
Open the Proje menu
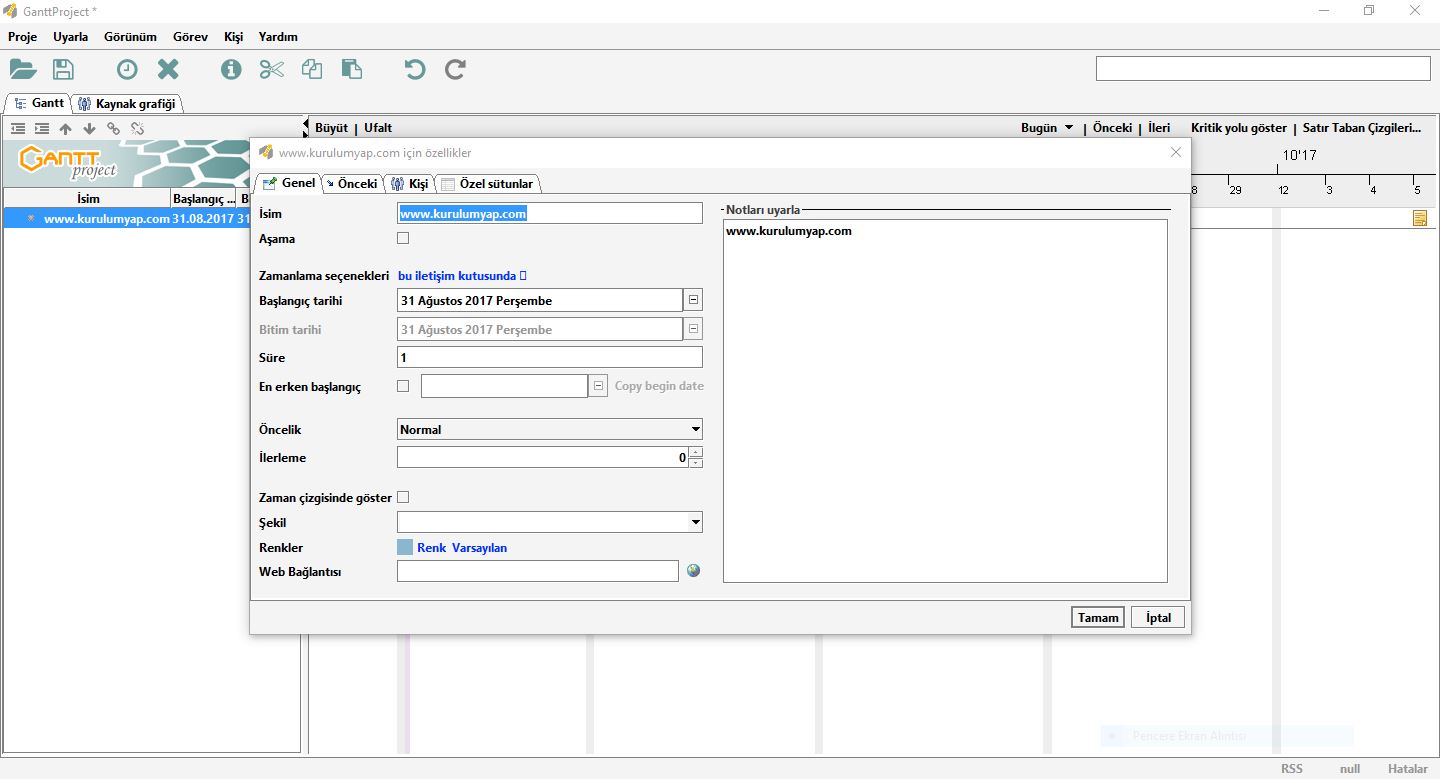(x=22, y=37)
